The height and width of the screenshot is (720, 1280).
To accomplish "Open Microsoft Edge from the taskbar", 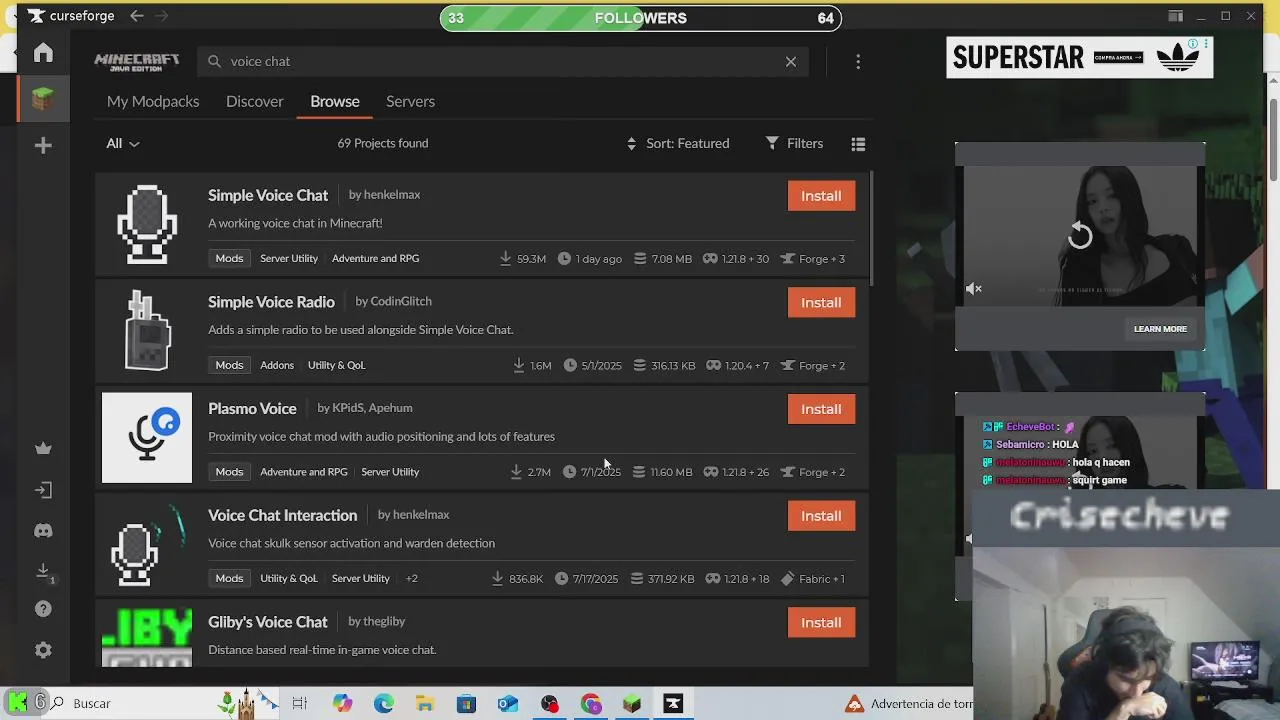I will [x=384, y=704].
